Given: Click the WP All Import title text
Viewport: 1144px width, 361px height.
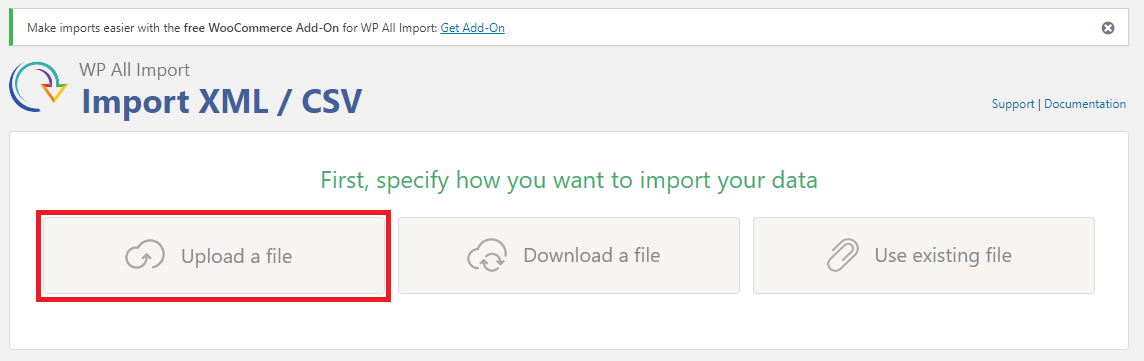Looking at the screenshot, I should pos(134,70).
